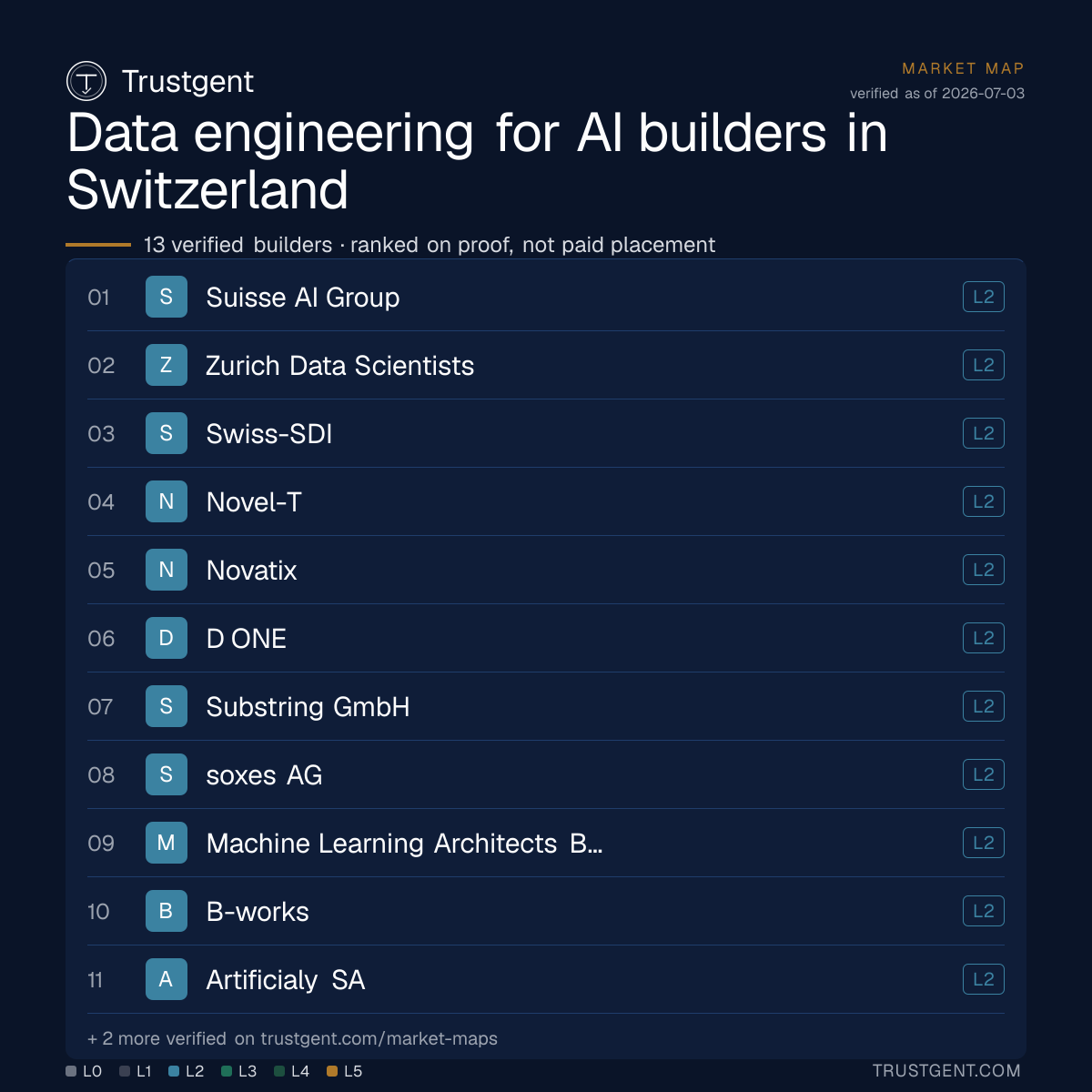The height and width of the screenshot is (1092, 1092).
Task: Select the B avatar next to B-works
Action: [x=167, y=911]
